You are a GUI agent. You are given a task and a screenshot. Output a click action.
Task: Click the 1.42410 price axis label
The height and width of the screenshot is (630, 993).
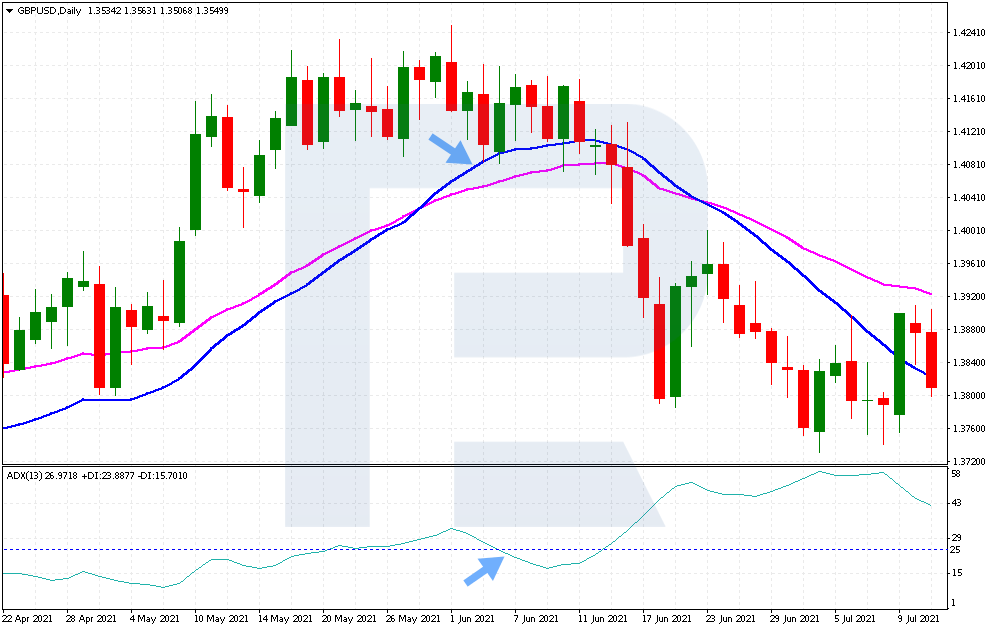(965, 33)
